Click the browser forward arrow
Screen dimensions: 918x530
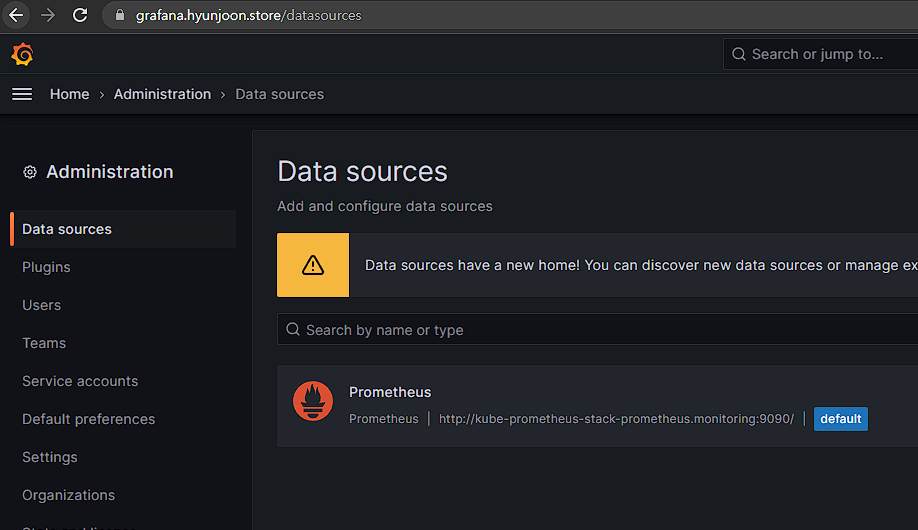point(48,15)
